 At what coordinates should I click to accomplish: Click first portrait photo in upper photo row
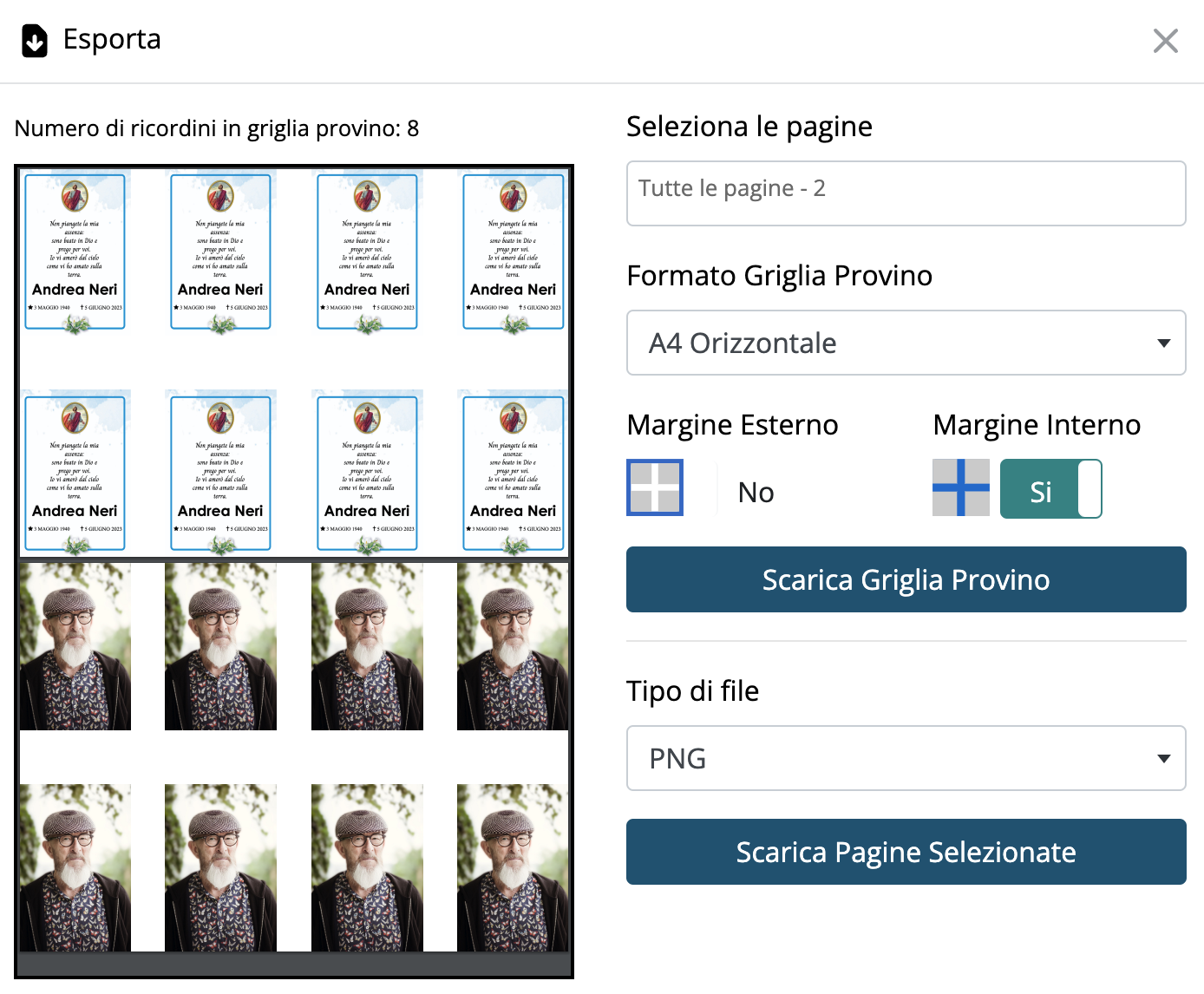75,647
